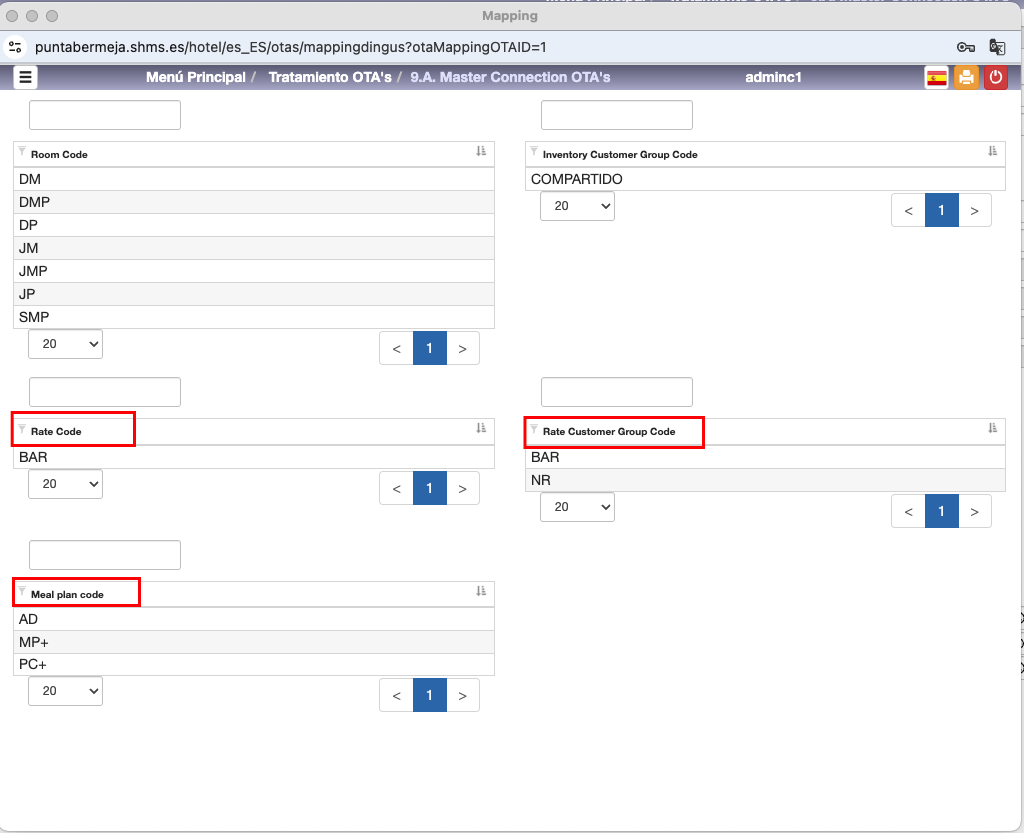Viewport: 1024px width, 833px height.
Task: Select the DMP room code row
Action: [254, 202]
